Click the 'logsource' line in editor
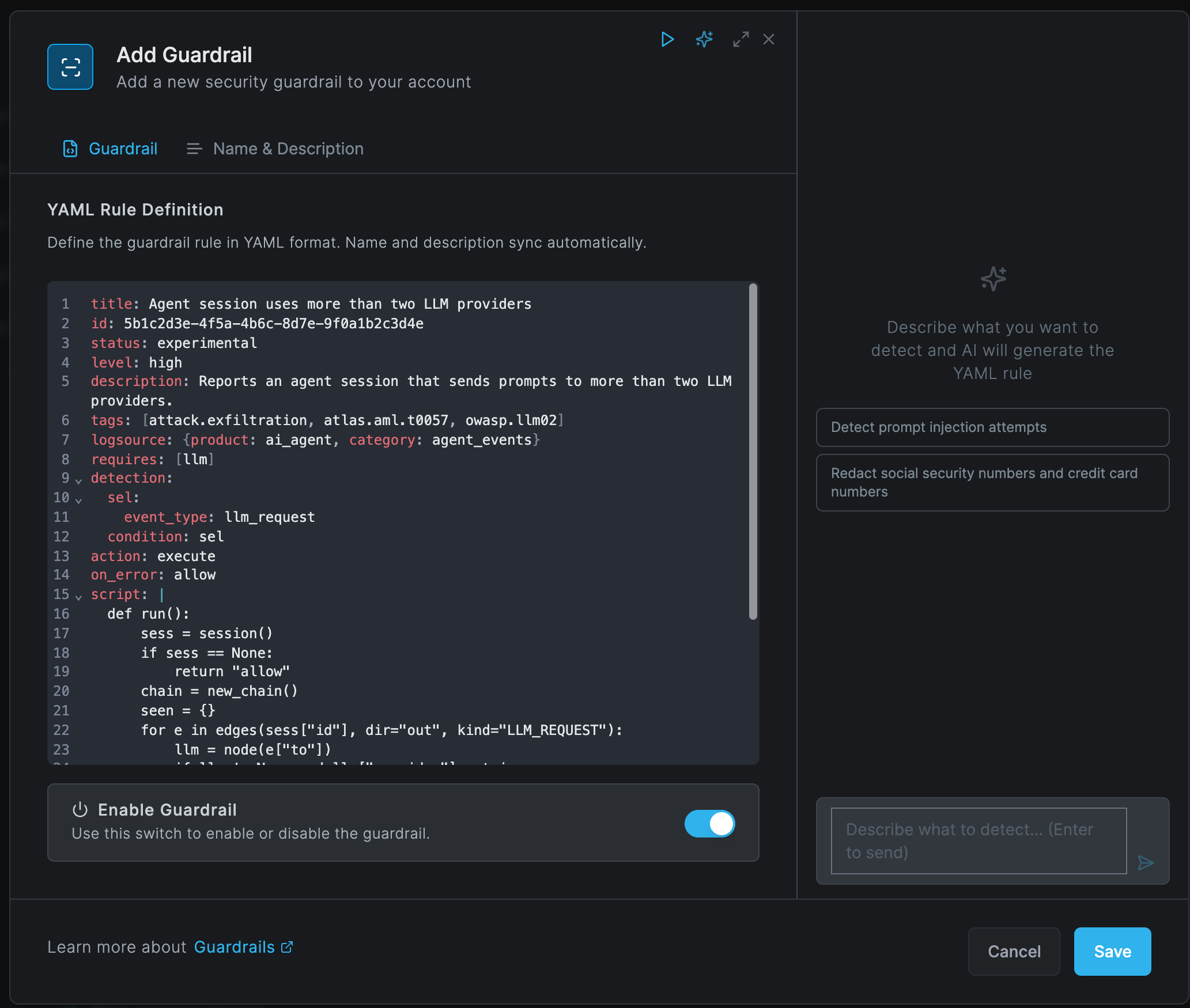The image size is (1190, 1008). 315,439
